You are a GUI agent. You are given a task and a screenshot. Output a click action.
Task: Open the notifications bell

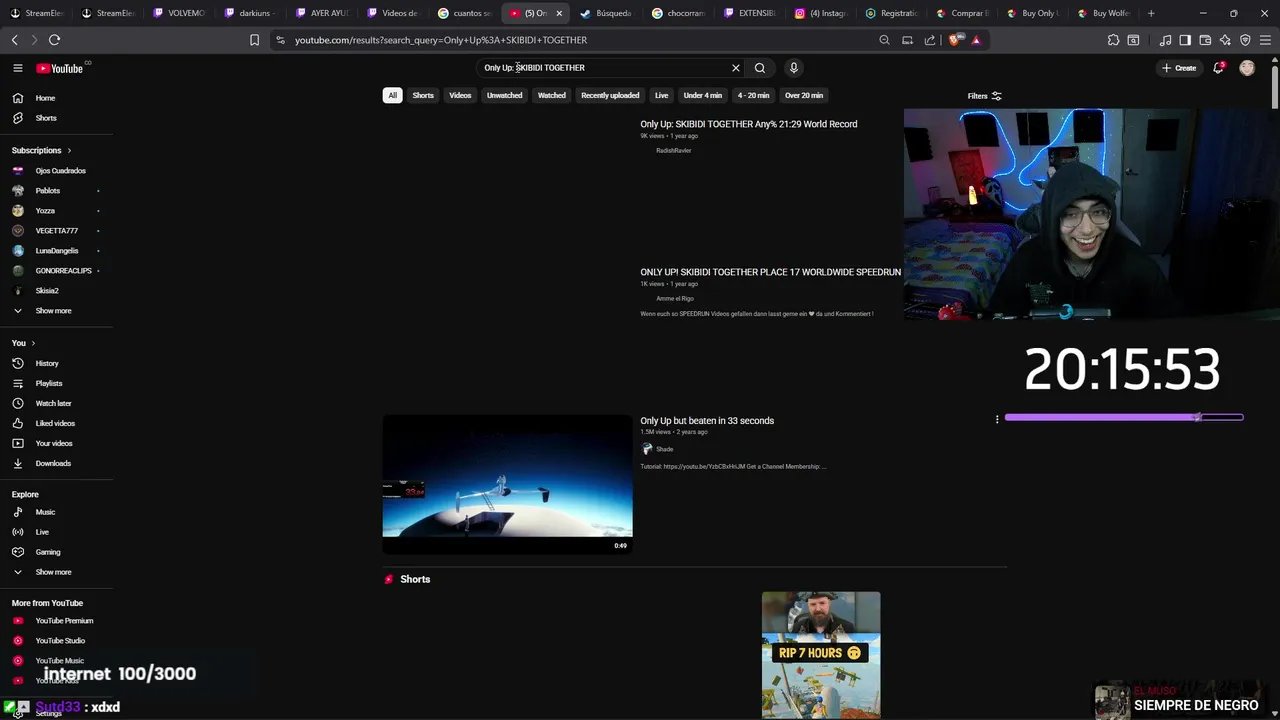(1218, 68)
